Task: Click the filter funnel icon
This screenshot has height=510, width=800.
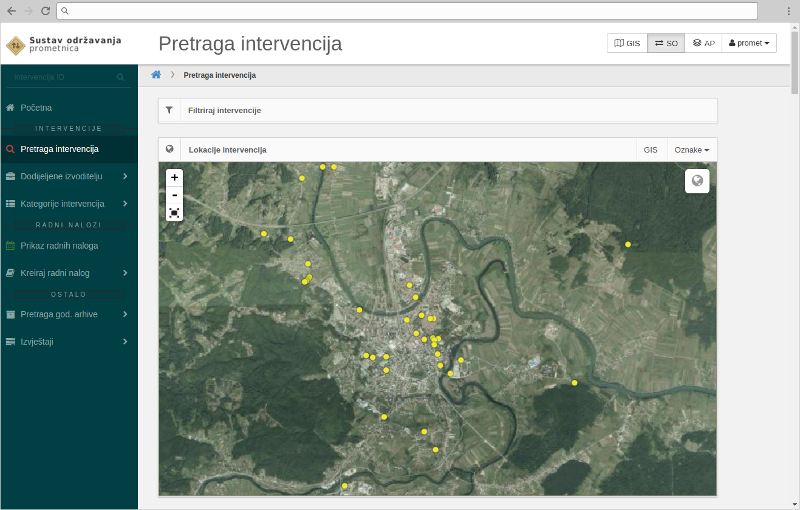Action: click(x=169, y=110)
